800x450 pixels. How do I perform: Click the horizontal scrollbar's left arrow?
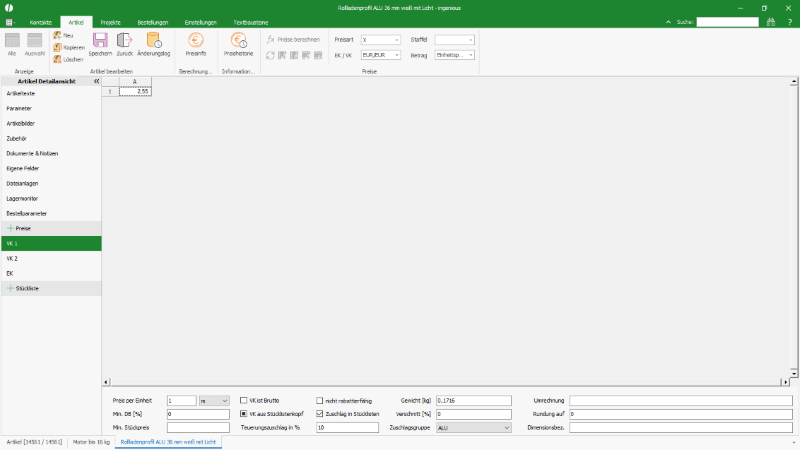tap(106, 382)
